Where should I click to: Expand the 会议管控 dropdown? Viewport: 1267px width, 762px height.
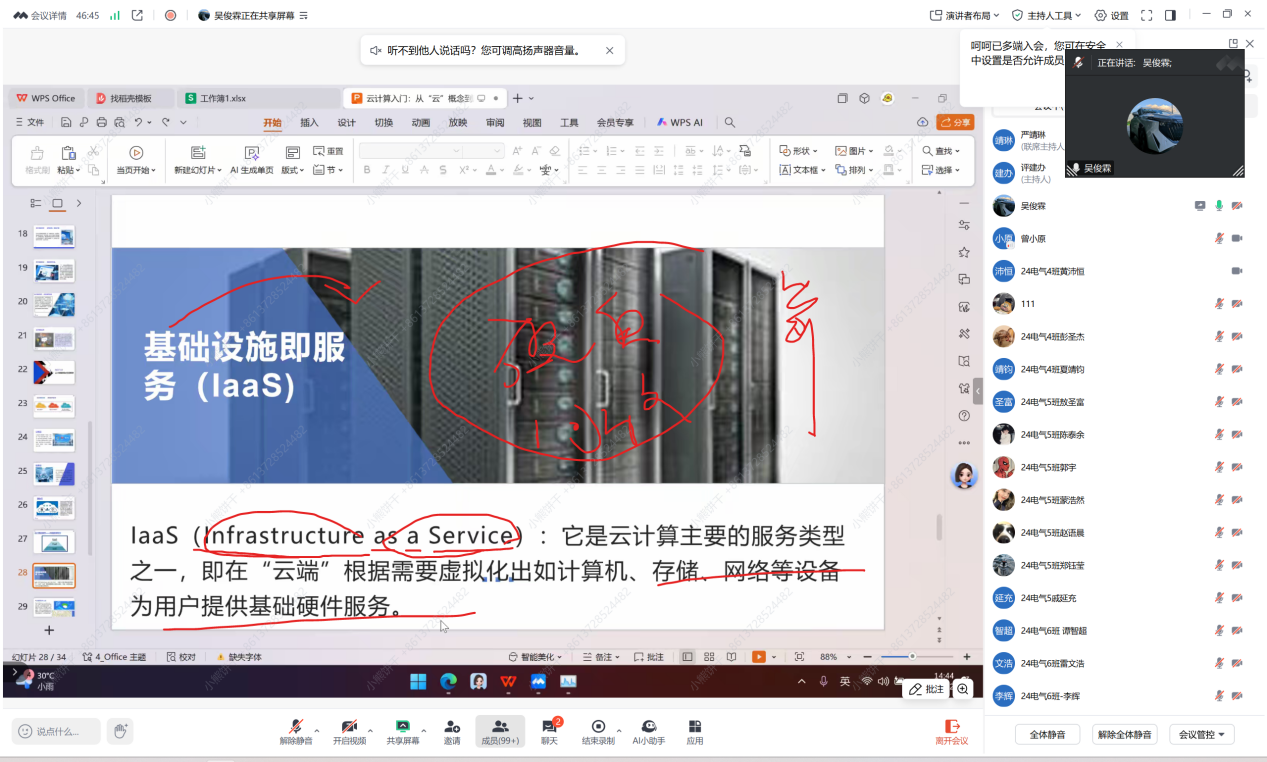click(x=1200, y=733)
